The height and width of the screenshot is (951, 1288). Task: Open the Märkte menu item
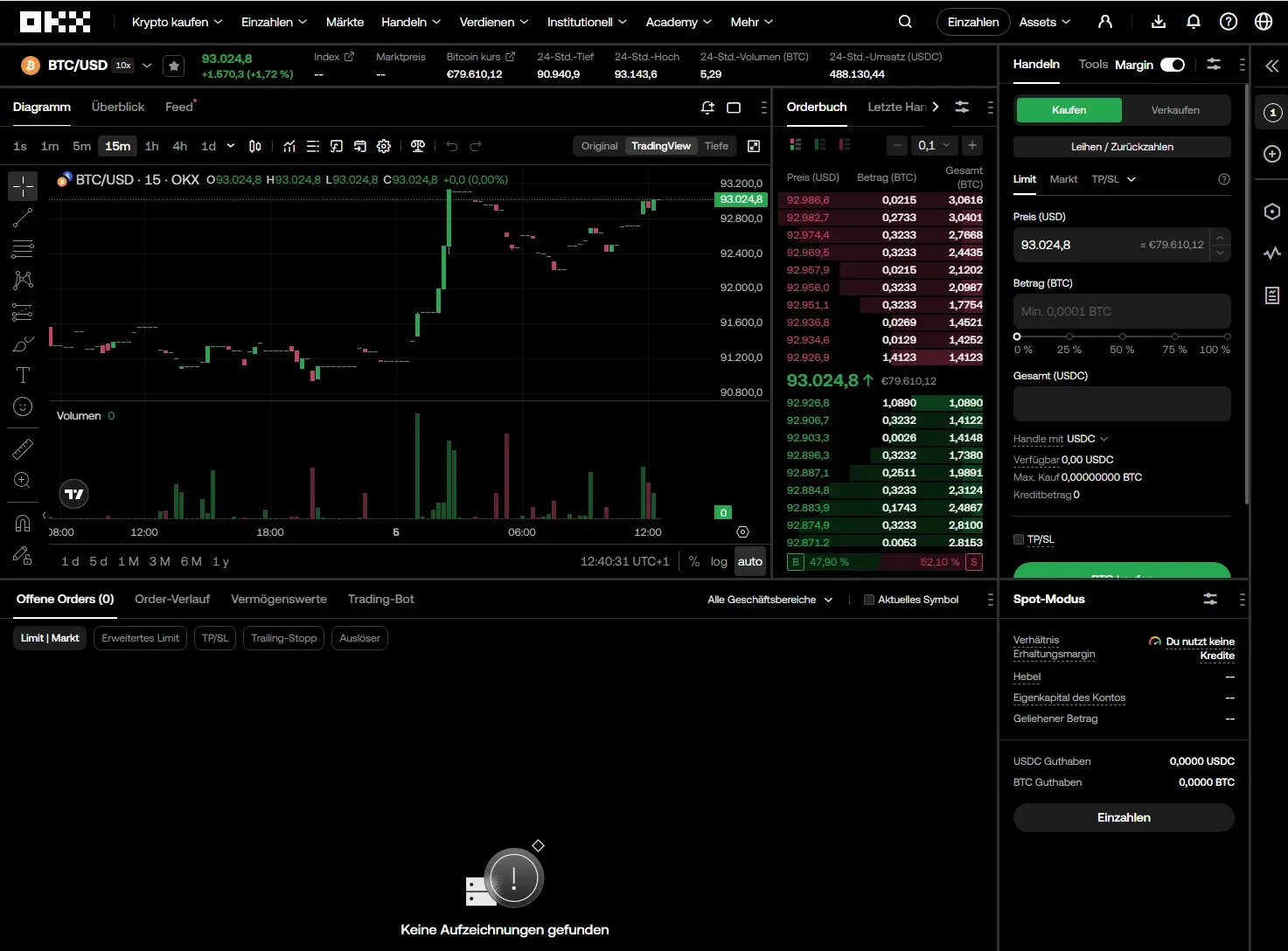tap(345, 22)
